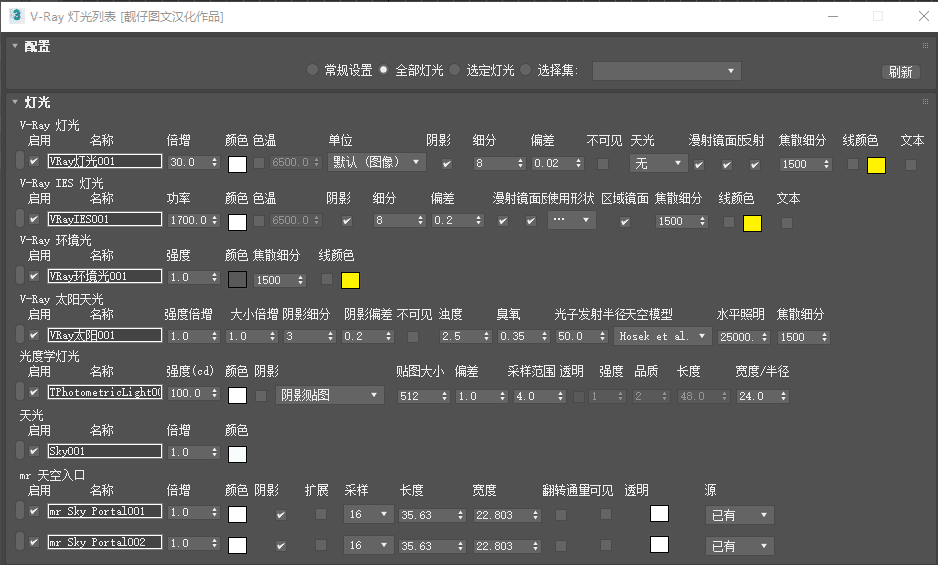This screenshot has width=938, height=565.
Task: Toggle the 不可见 checkbox for VRay太阳001
Action: 413,337
